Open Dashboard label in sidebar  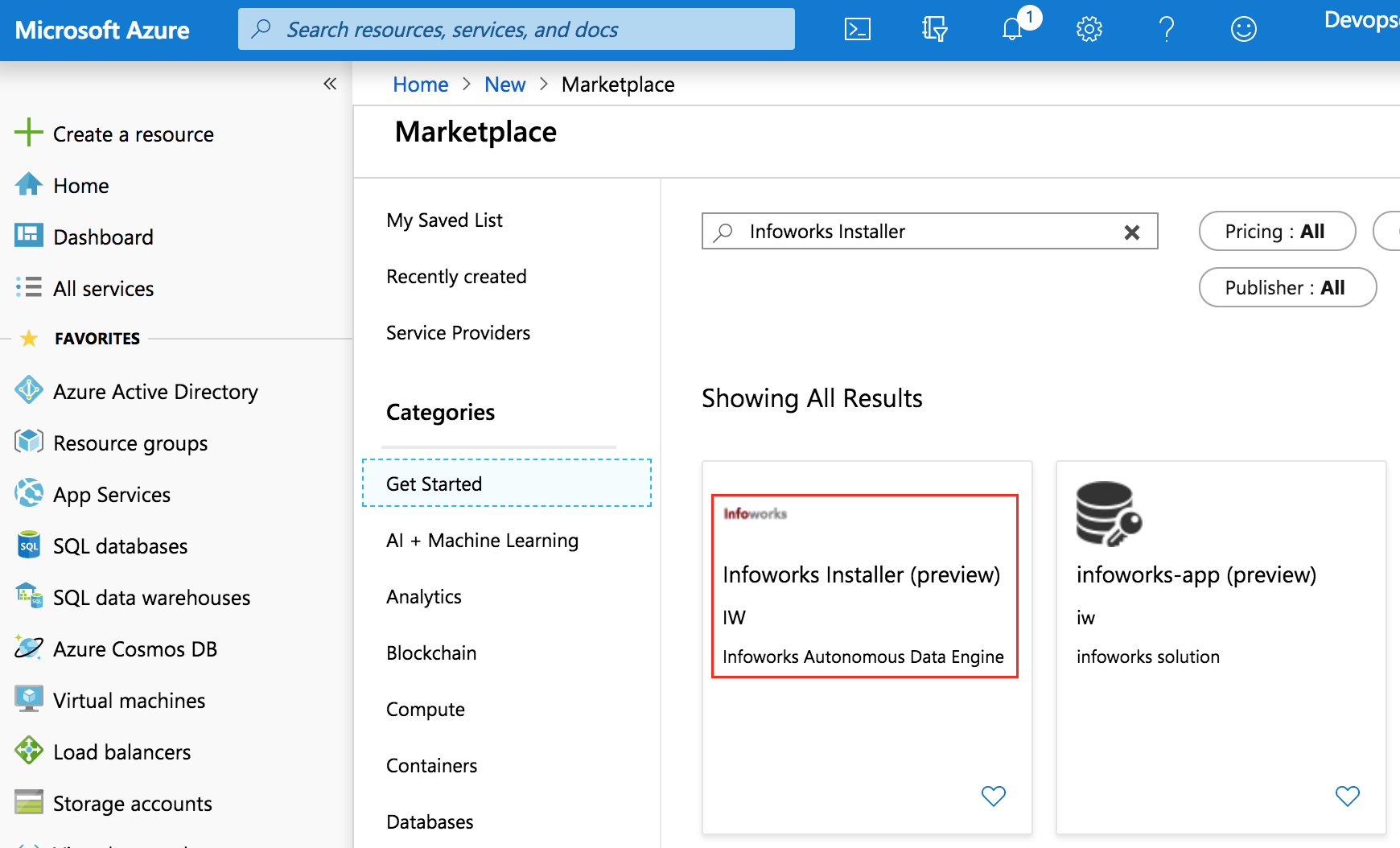tap(103, 237)
